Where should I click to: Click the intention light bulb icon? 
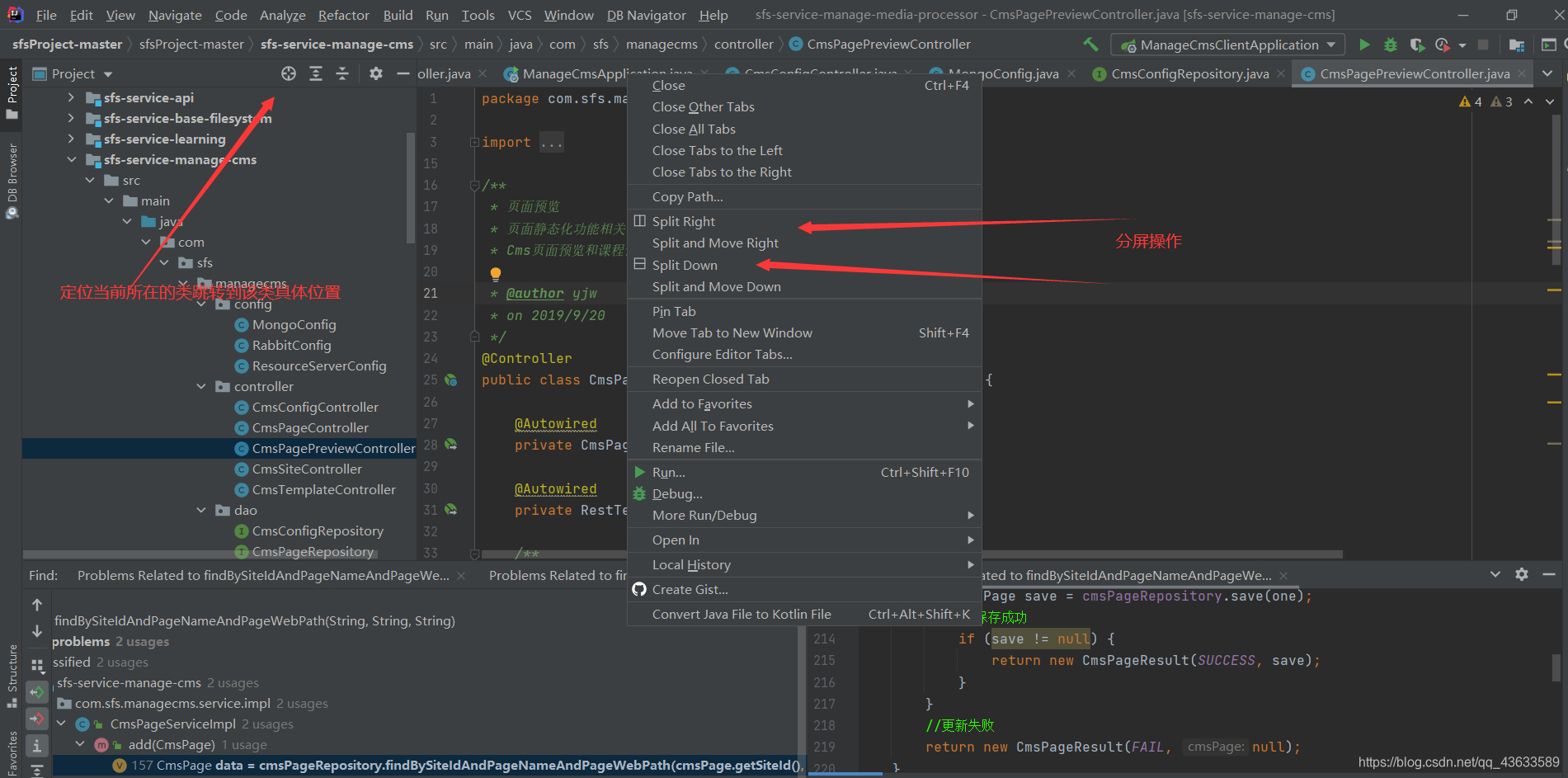coord(496,274)
